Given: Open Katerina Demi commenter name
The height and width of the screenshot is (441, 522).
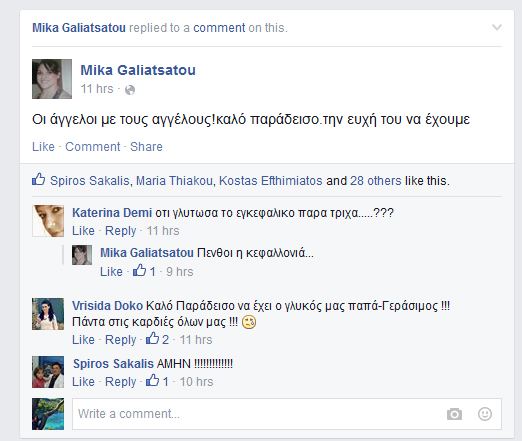Looking at the screenshot, I should [112, 213].
